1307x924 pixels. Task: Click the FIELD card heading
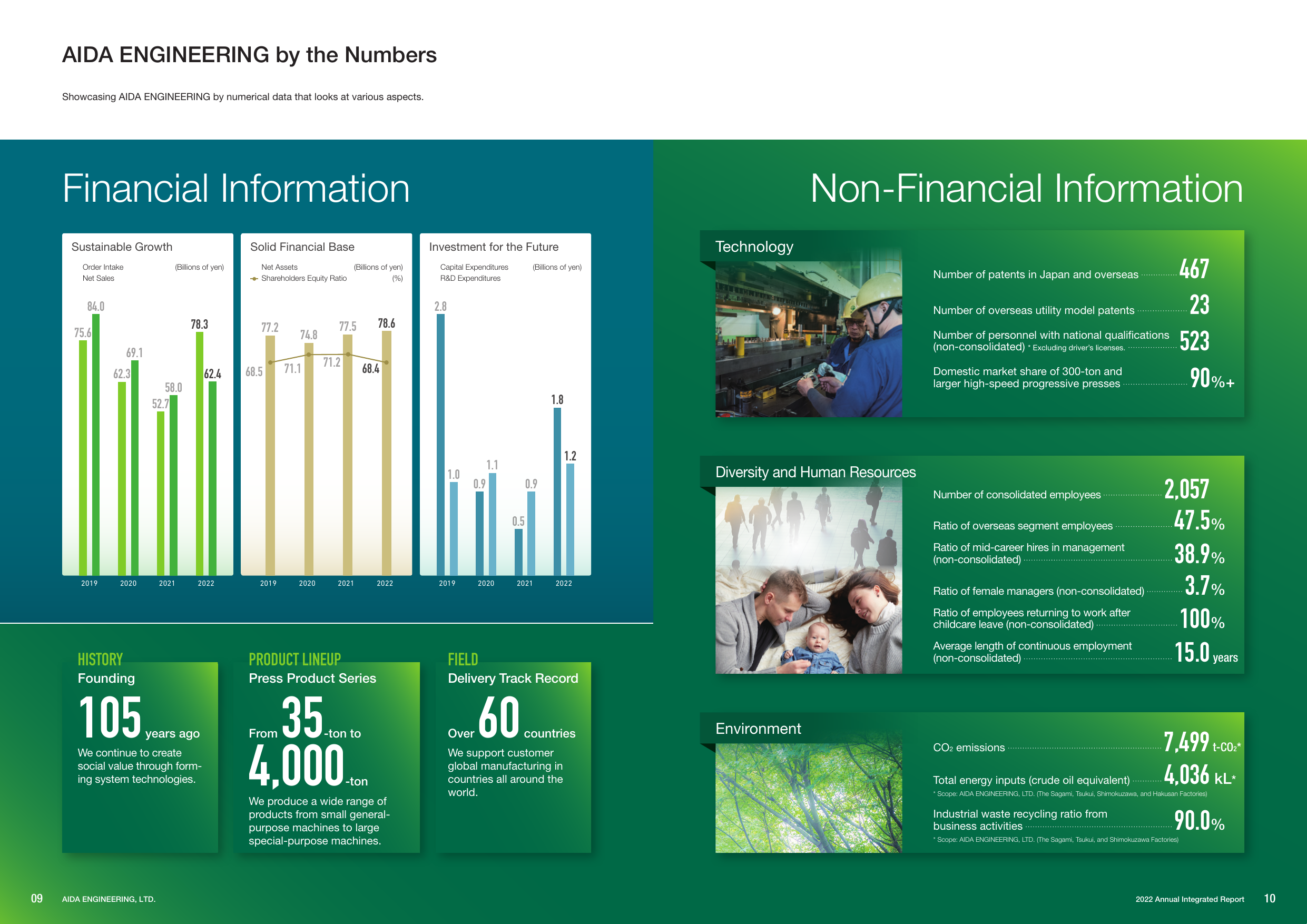click(463, 659)
